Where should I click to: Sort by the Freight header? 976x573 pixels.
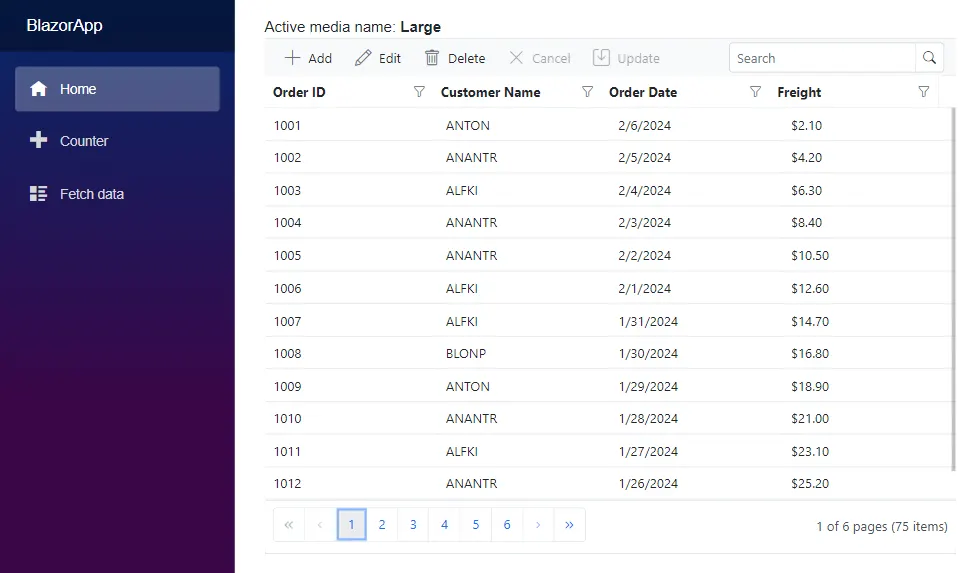tap(799, 92)
